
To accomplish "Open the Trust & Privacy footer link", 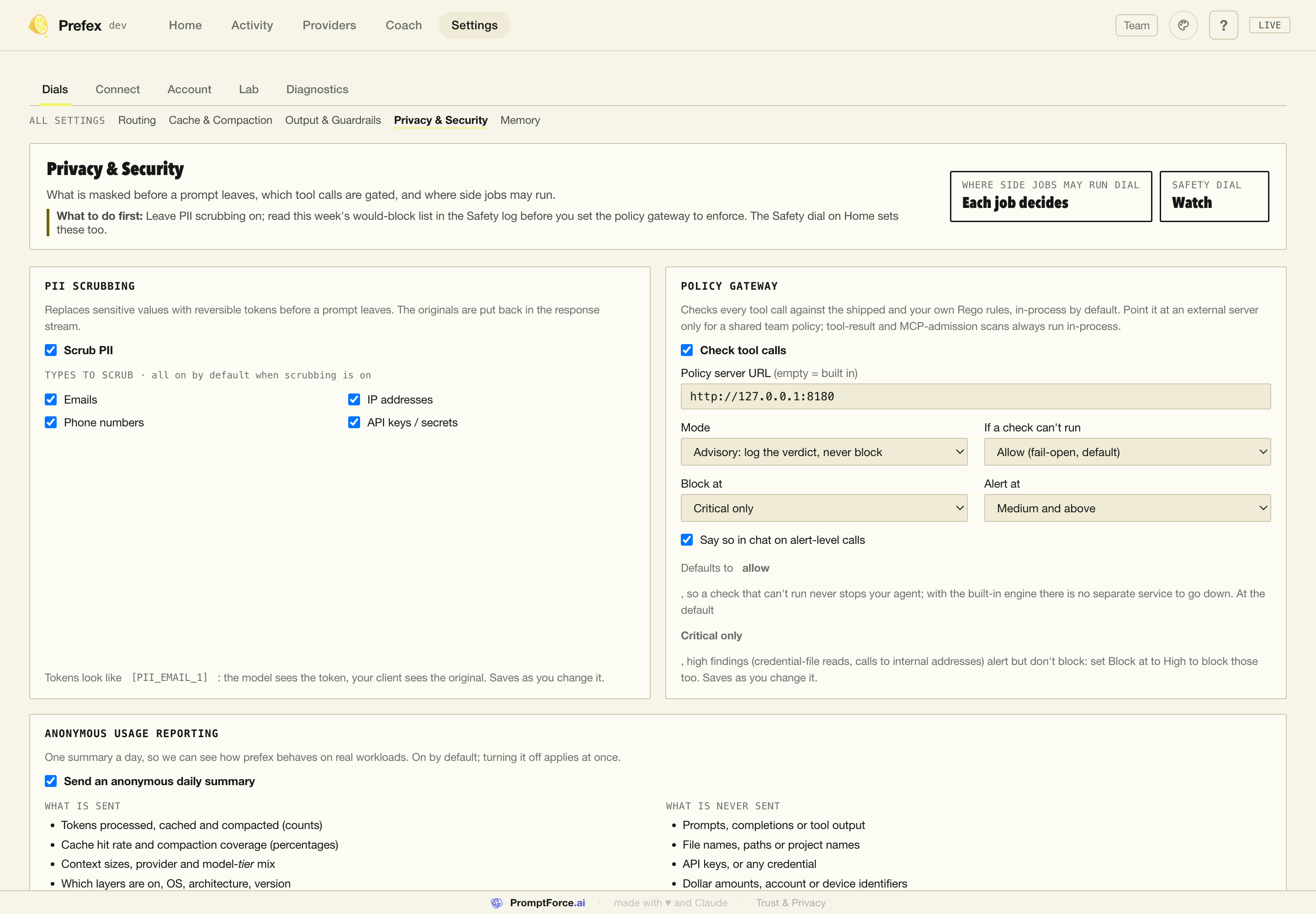I will (791, 903).
